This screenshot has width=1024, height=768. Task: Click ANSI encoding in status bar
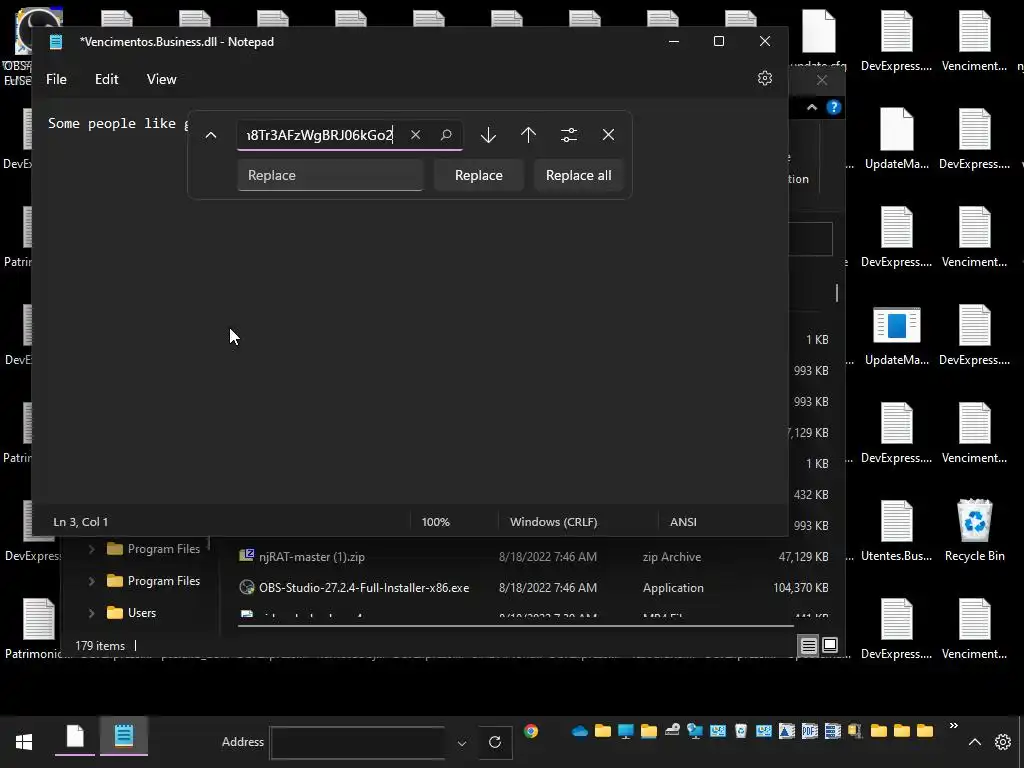(683, 522)
